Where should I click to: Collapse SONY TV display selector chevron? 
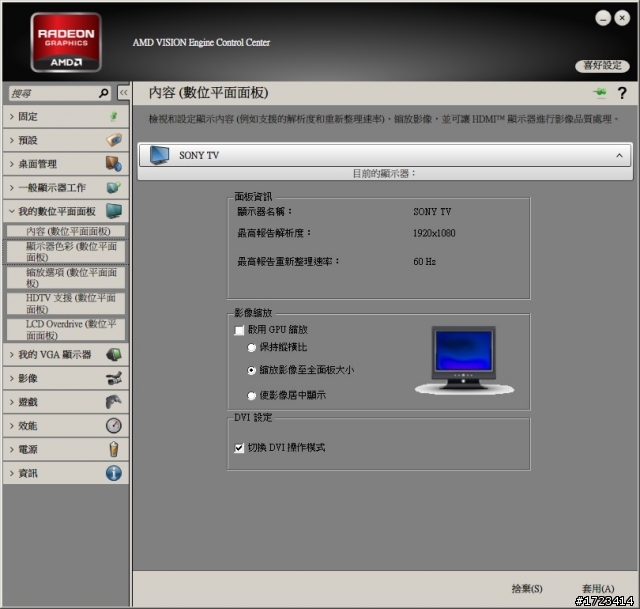pos(619,156)
